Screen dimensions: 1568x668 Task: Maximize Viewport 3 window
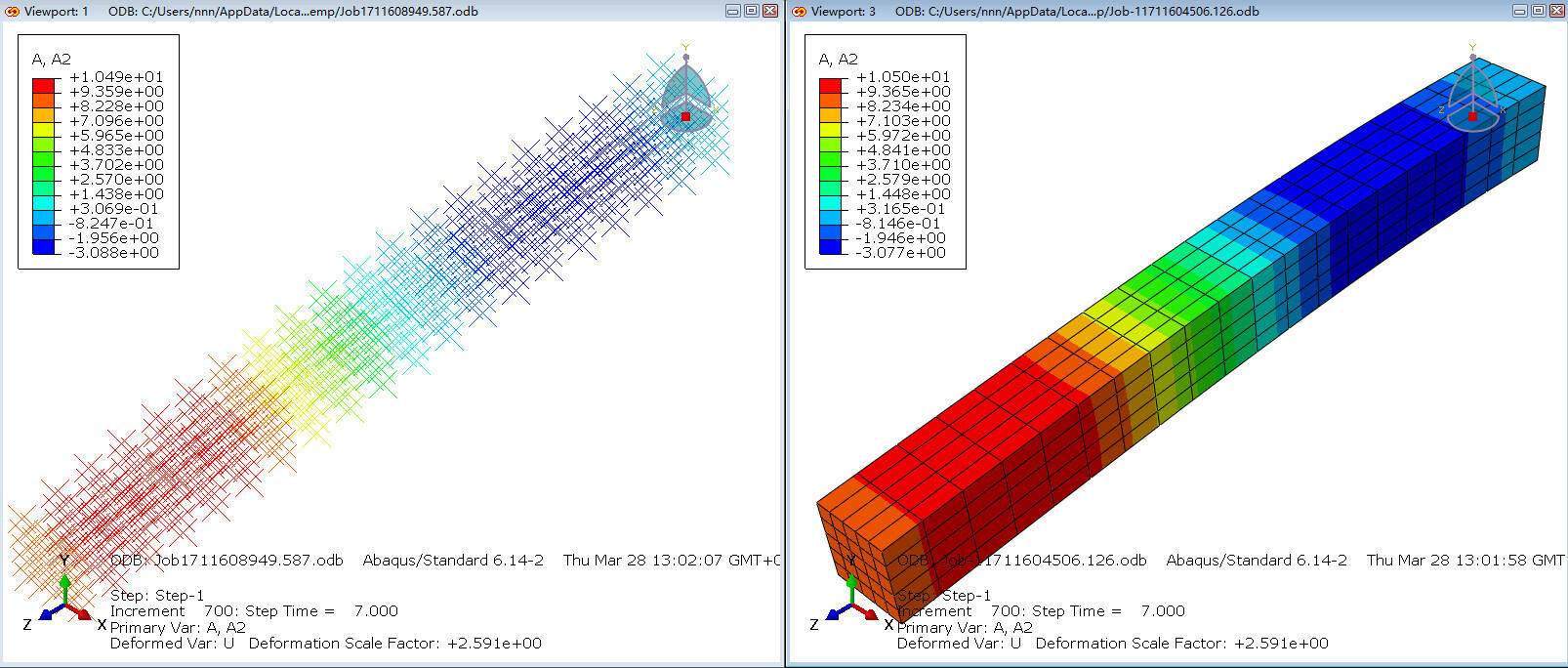point(1539,11)
